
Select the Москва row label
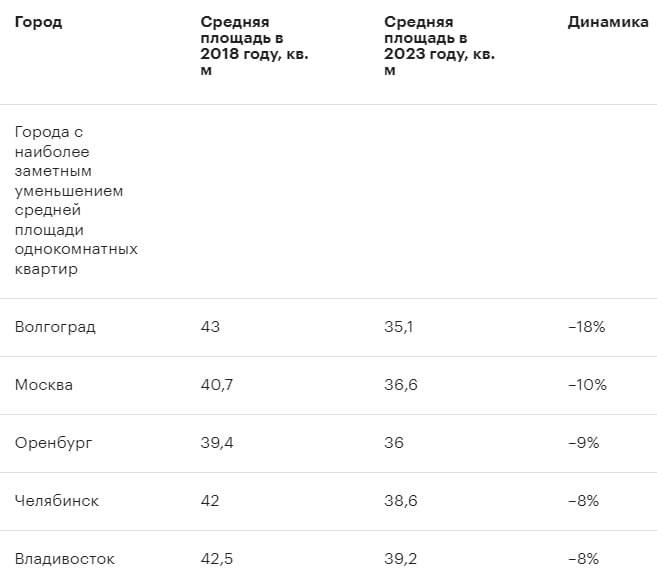[x=44, y=385]
